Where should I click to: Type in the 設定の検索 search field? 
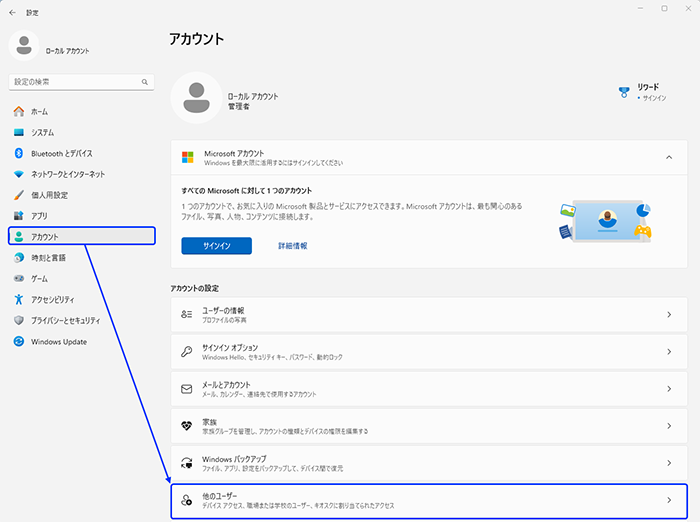tap(74, 81)
